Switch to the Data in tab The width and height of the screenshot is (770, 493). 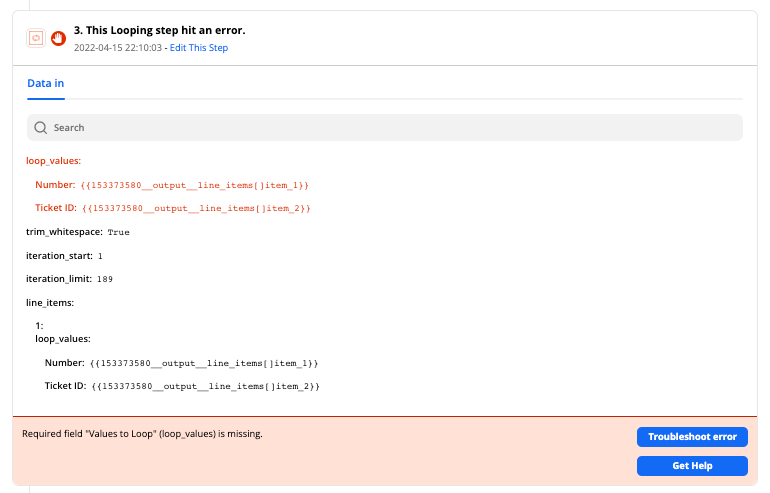46,83
